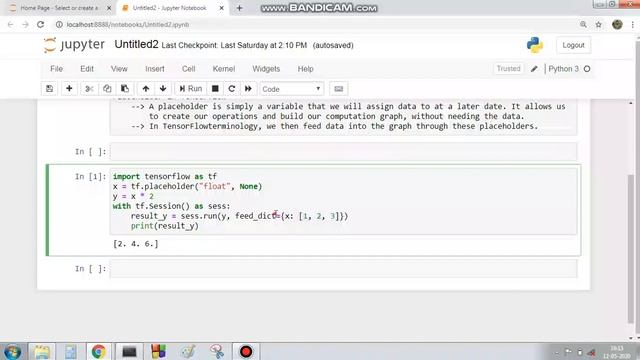Open the Kernel menu
The height and width of the screenshot is (360, 640).
(224, 69)
